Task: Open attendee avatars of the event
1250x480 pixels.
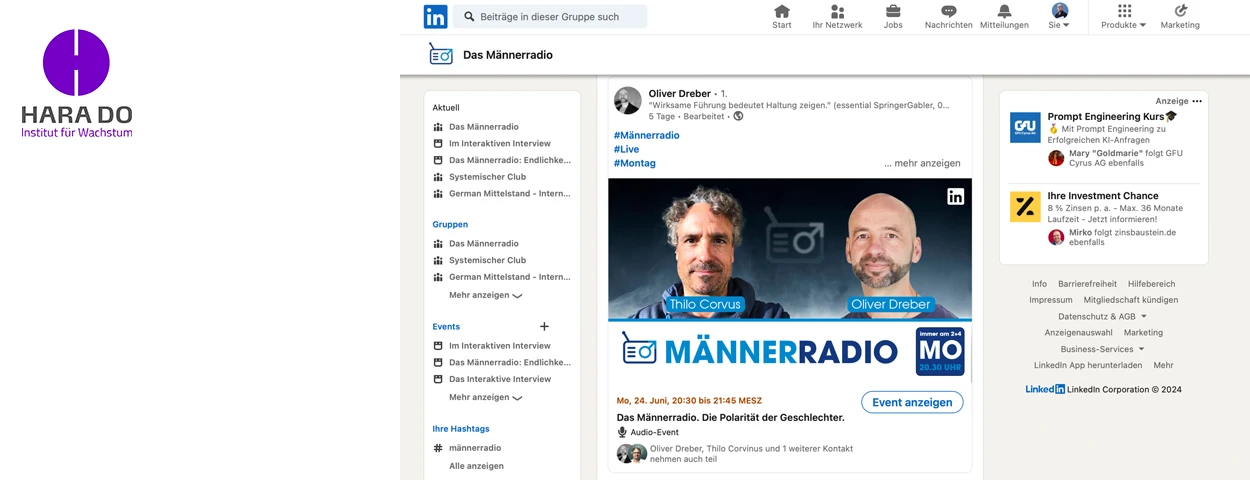Action: [632, 454]
